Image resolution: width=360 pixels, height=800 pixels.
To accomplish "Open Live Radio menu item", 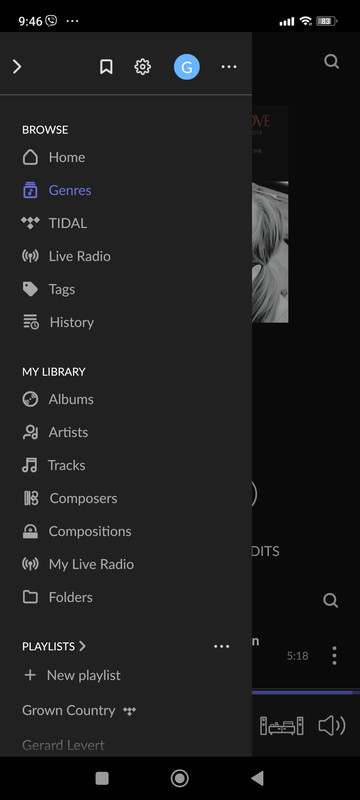I will coord(80,256).
